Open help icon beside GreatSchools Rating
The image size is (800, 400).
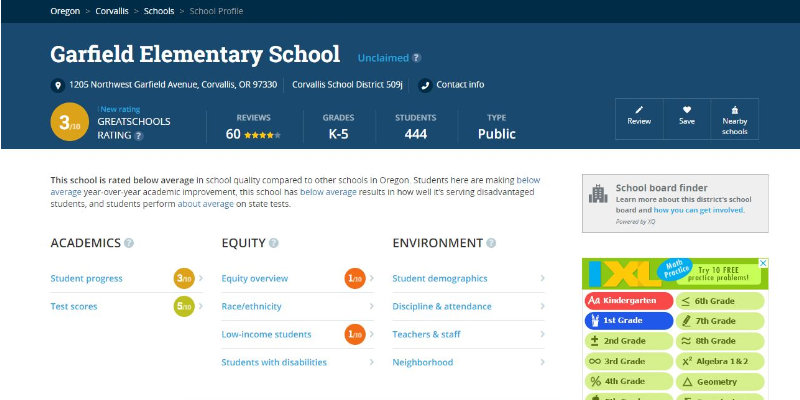(x=139, y=136)
